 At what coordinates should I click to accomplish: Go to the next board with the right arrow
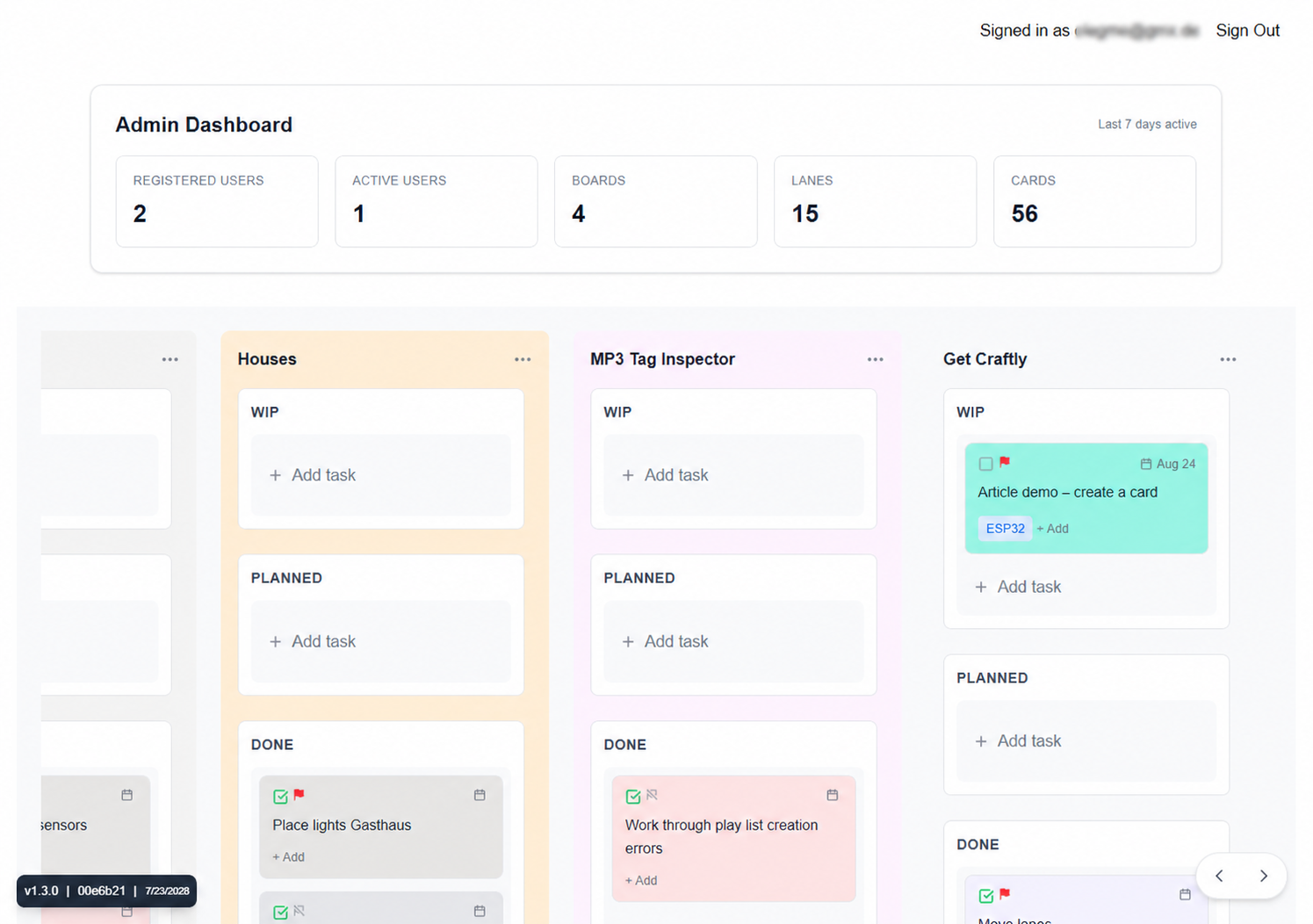[1264, 876]
